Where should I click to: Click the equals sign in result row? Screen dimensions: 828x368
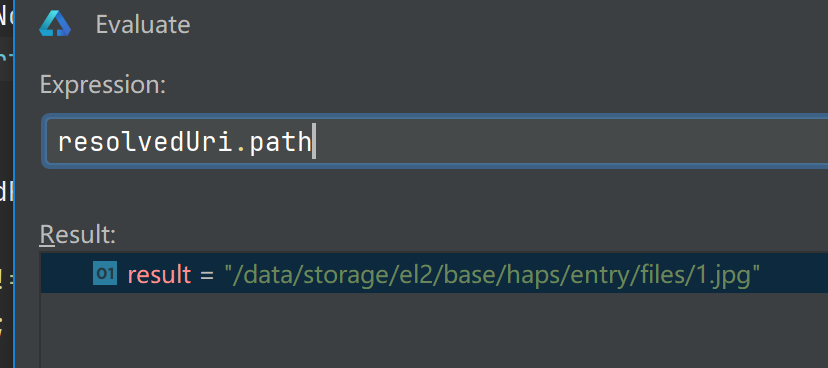click(x=207, y=275)
